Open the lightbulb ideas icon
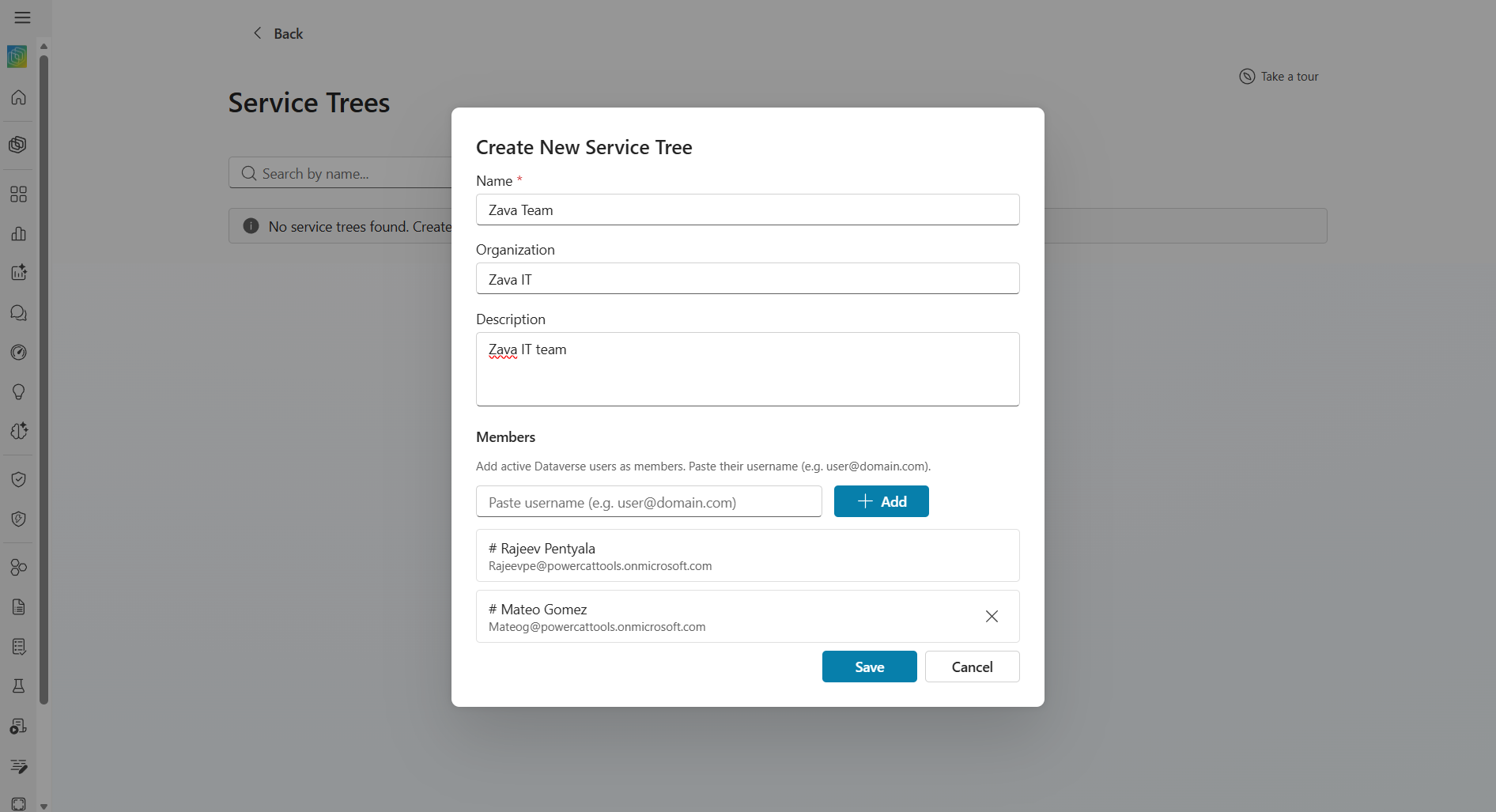The width and height of the screenshot is (1496, 812). (18, 391)
